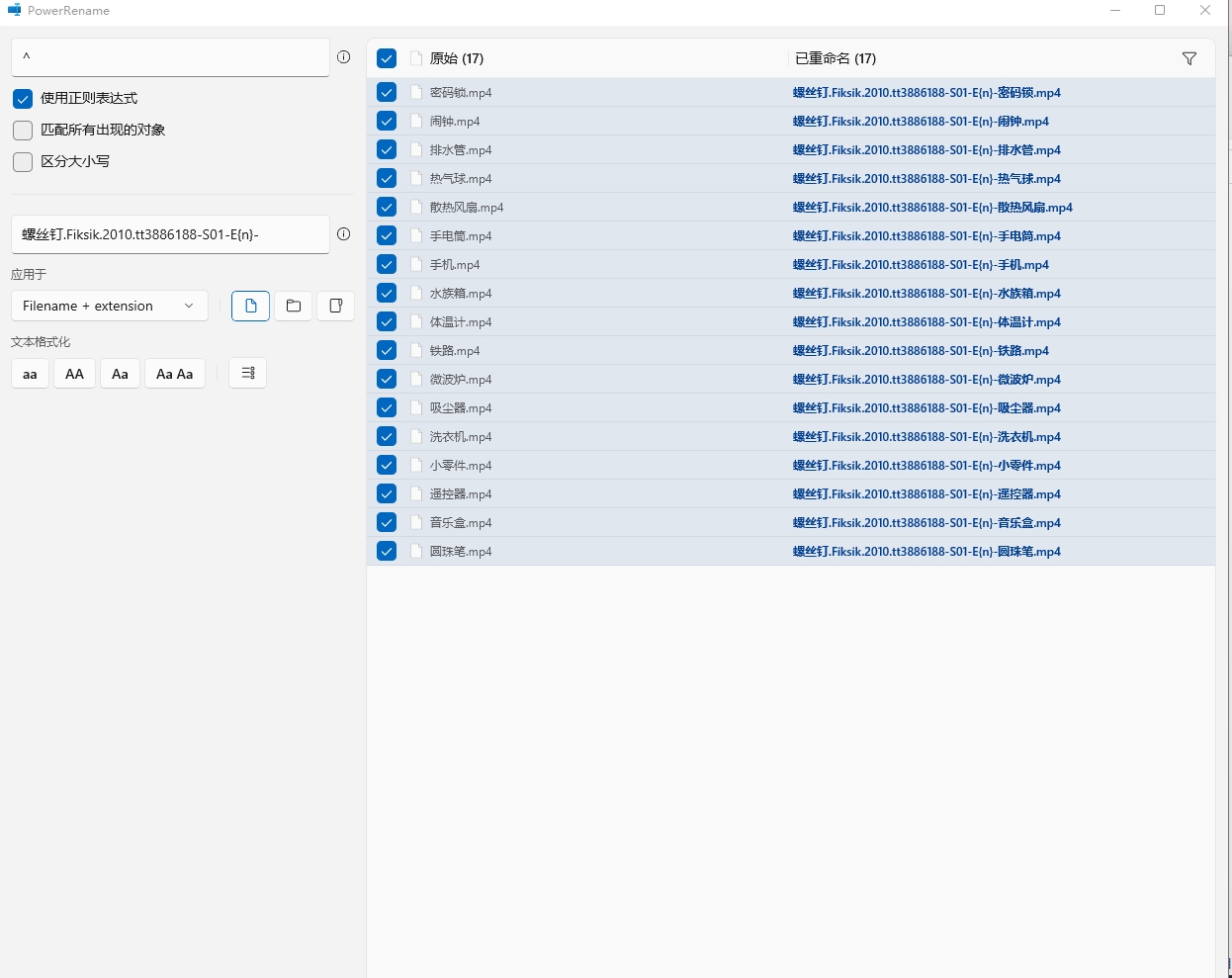Click file icon beside 闹钟.mp4
1232x978 pixels.
pyautogui.click(x=416, y=121)
